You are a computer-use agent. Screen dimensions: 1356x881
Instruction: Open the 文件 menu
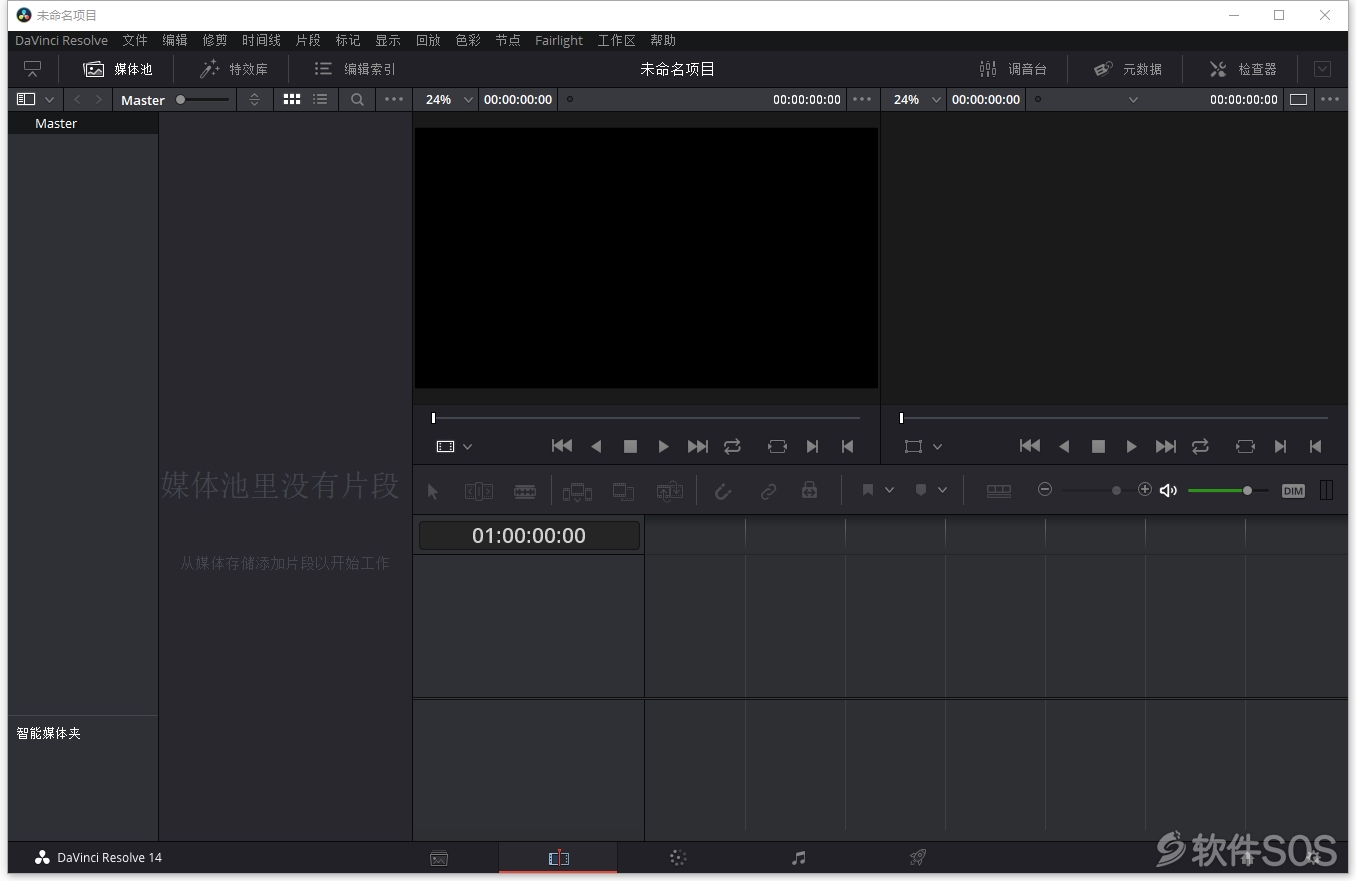pyautogui.click(x=135, y=40)
